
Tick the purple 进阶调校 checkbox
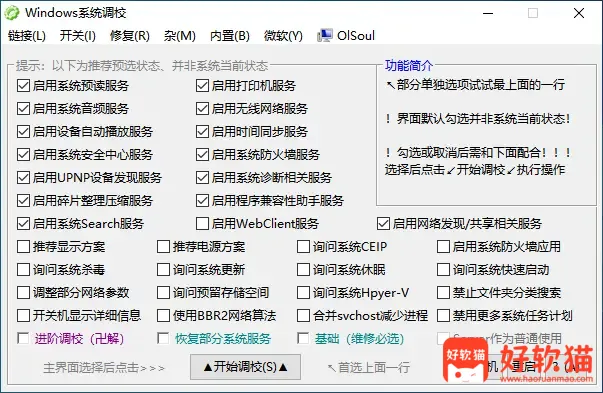[x=23, y=339]
